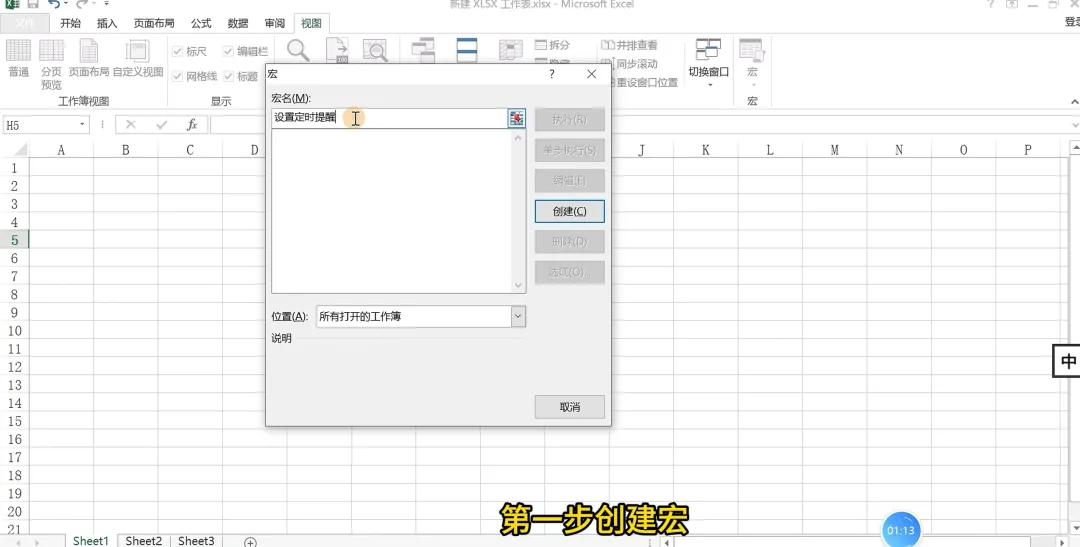Select the Sheet3 worksheet tab
The image size is (1080, 547).
coord(196,541)
